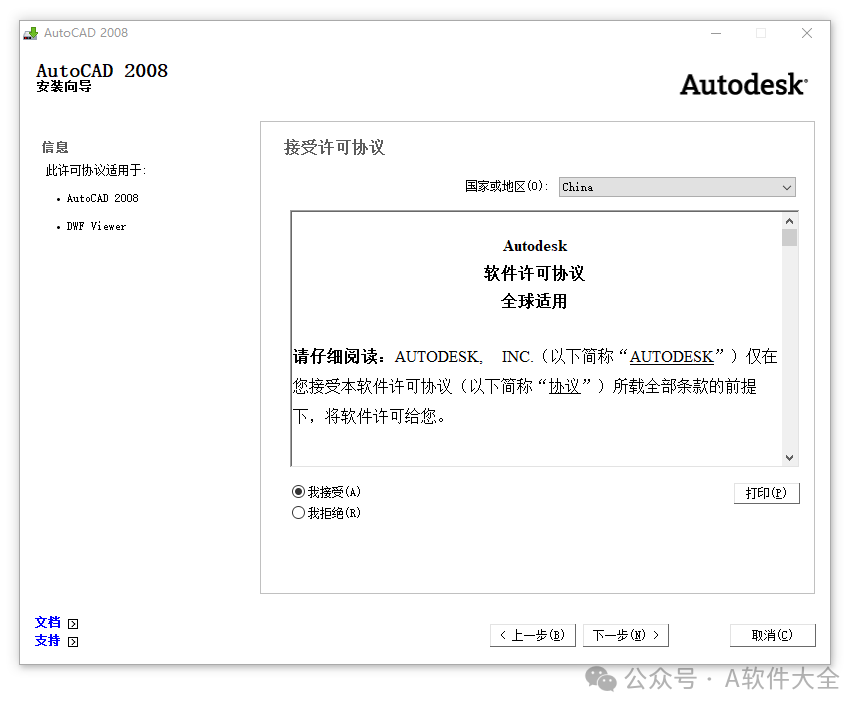Close the AutoCAD 2008 installer window
The width and height of the screenshot is (867, 713).
807,33
